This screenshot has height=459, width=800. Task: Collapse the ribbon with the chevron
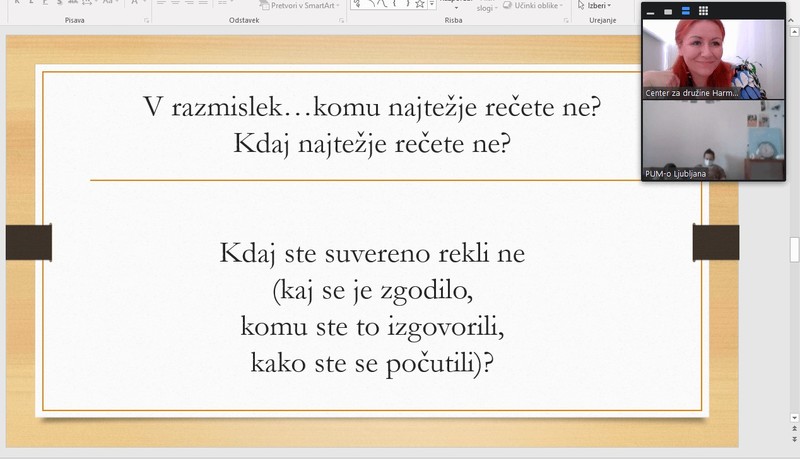point(791,20)
